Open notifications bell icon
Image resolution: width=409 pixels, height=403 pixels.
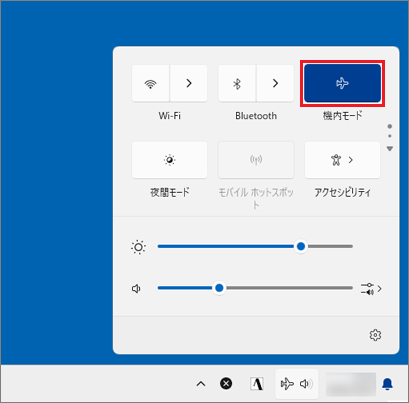point(387,384)
